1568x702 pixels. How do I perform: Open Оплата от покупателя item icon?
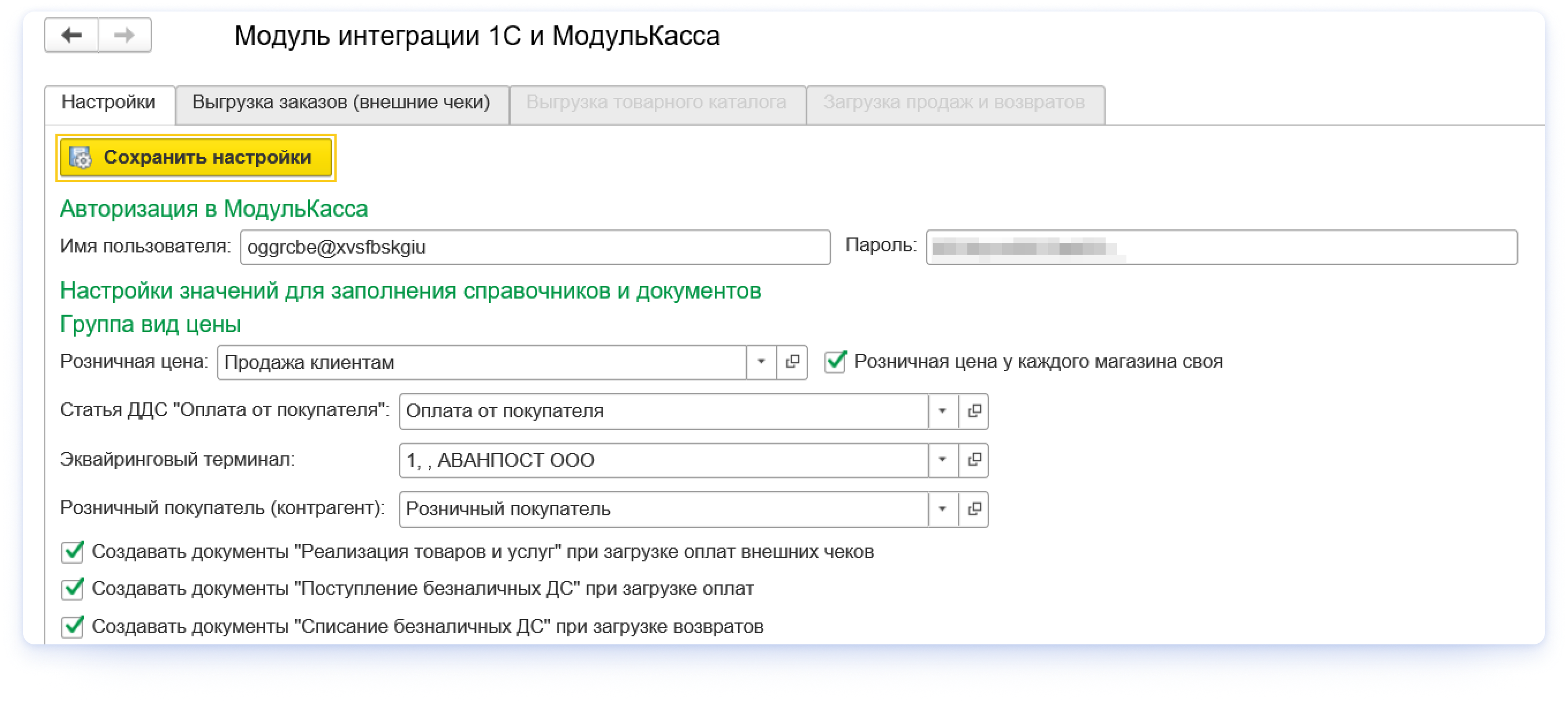point(974,412)
